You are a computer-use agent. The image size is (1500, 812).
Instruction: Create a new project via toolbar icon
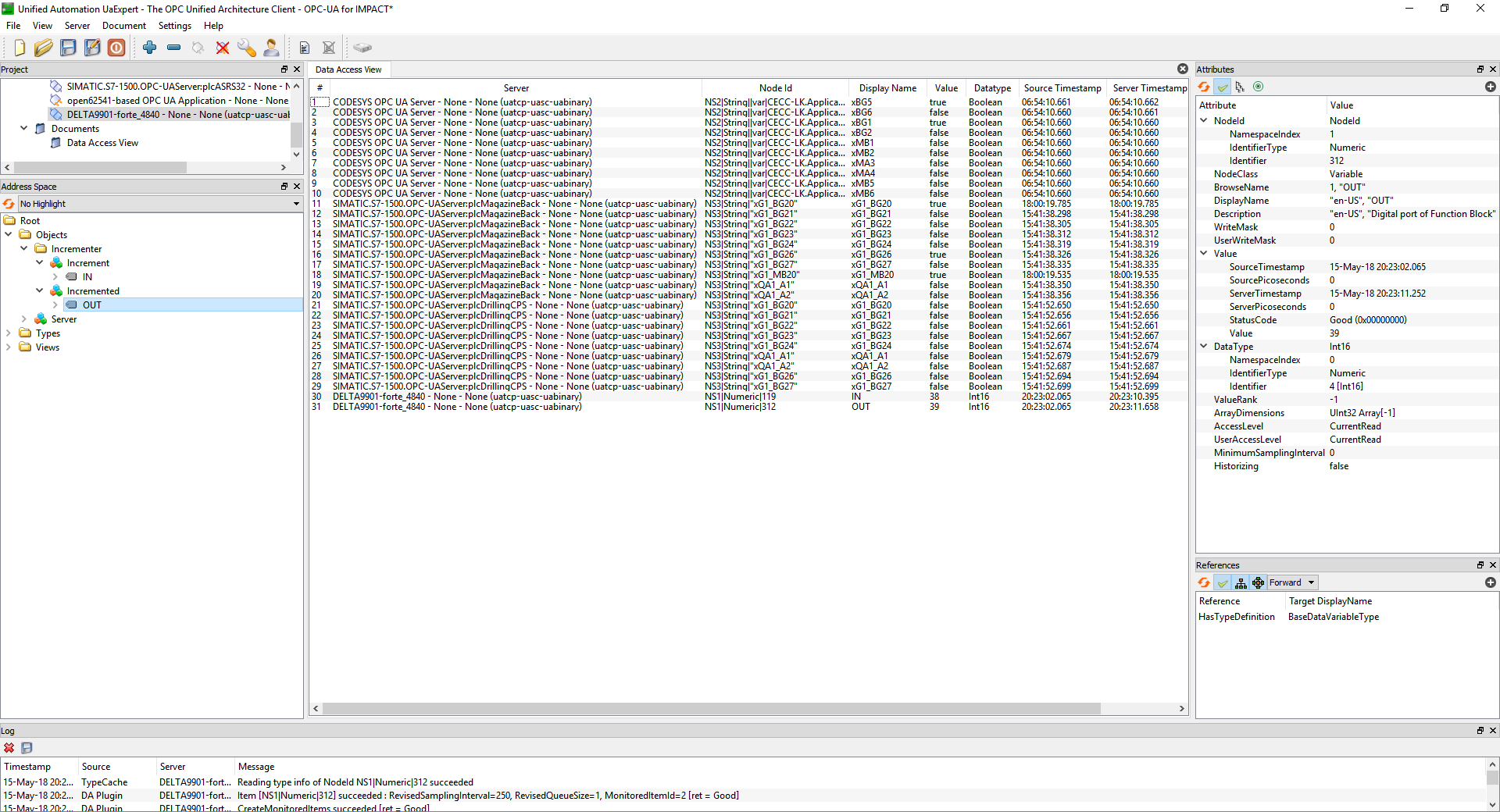(x=20, y=48)
